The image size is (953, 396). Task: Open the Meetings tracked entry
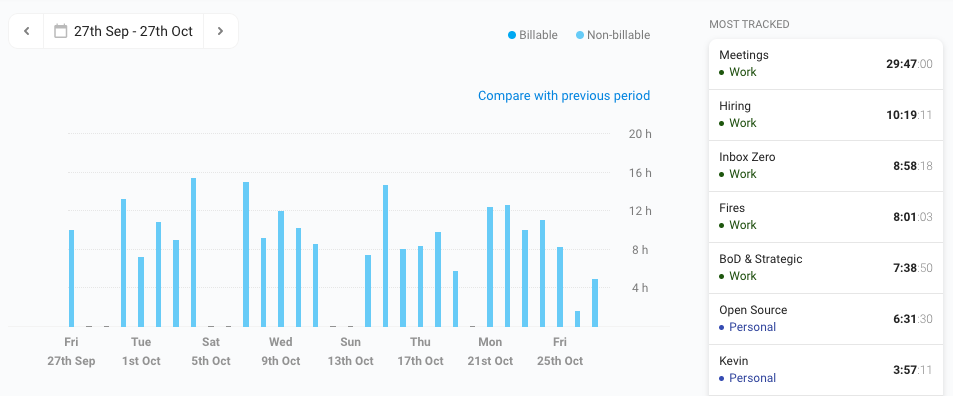(x=825, y=64)
